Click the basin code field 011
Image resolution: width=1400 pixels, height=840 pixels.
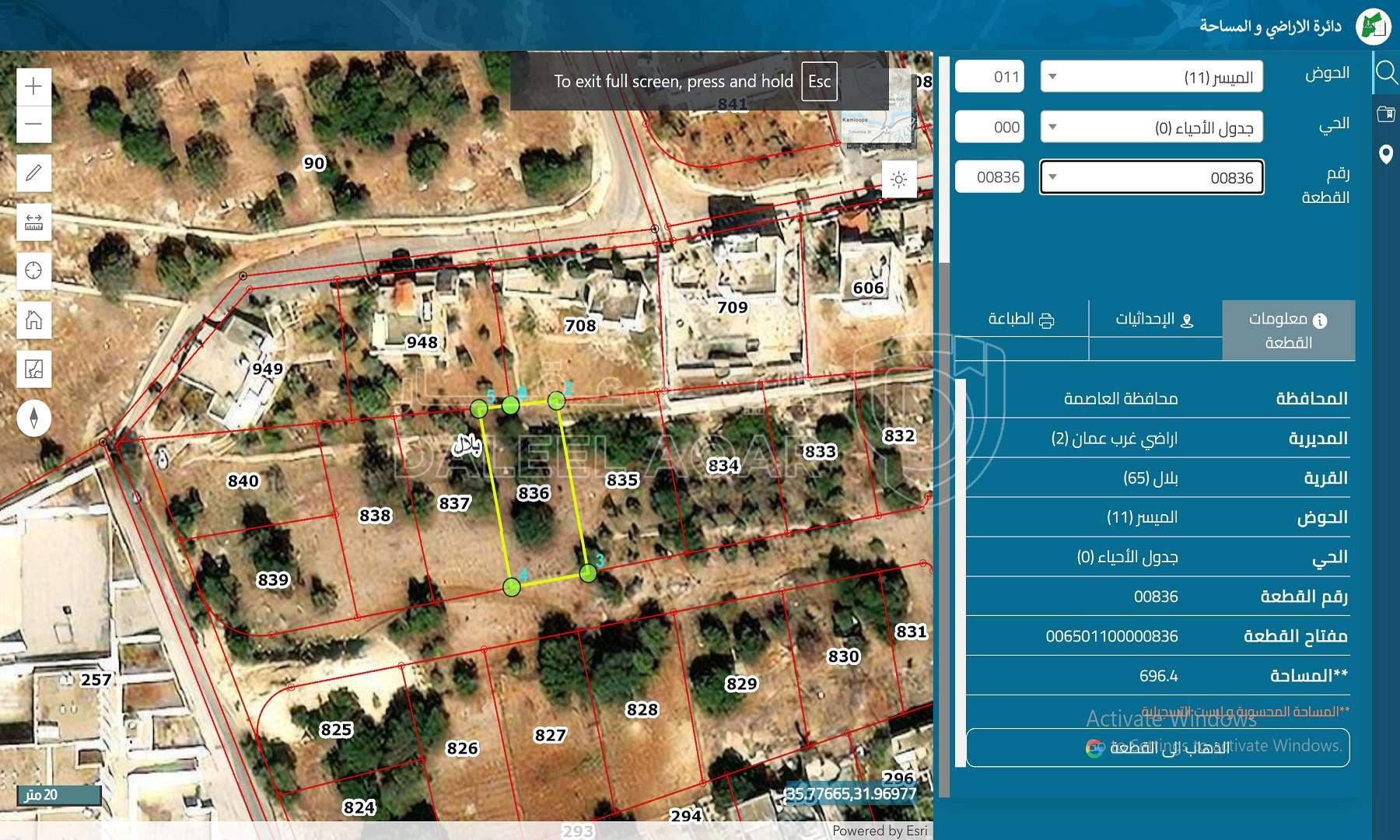click(989, 77)
